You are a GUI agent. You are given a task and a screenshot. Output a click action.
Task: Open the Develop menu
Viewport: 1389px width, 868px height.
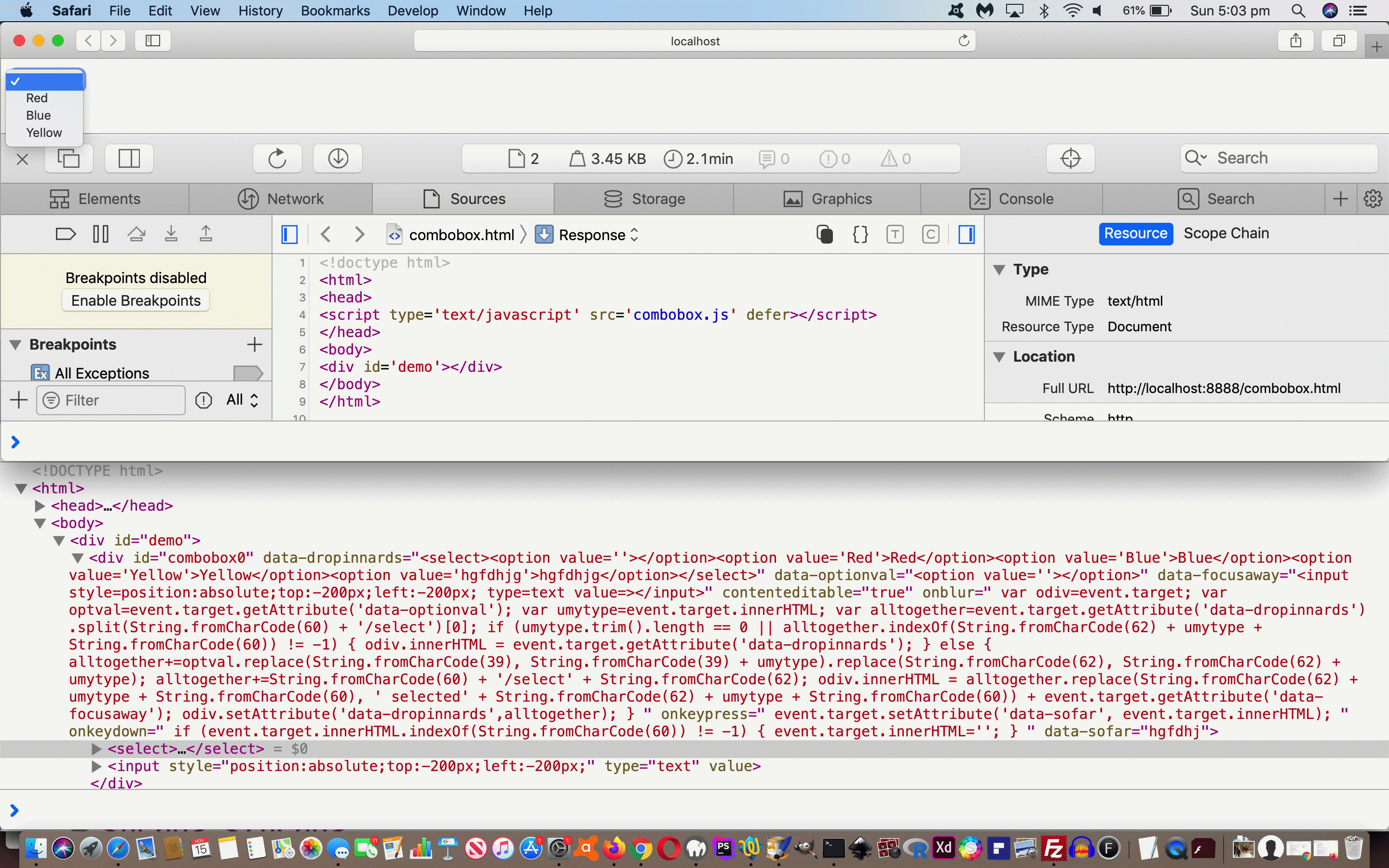(x=413, y=11)
